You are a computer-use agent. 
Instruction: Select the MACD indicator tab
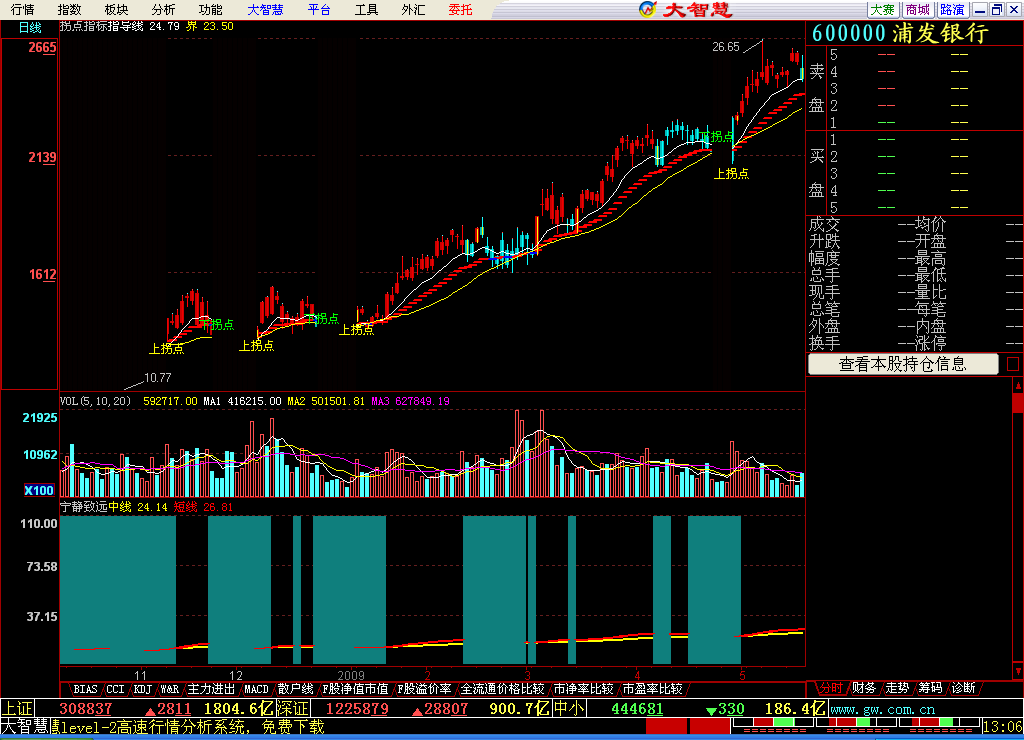tap(256, 689)
